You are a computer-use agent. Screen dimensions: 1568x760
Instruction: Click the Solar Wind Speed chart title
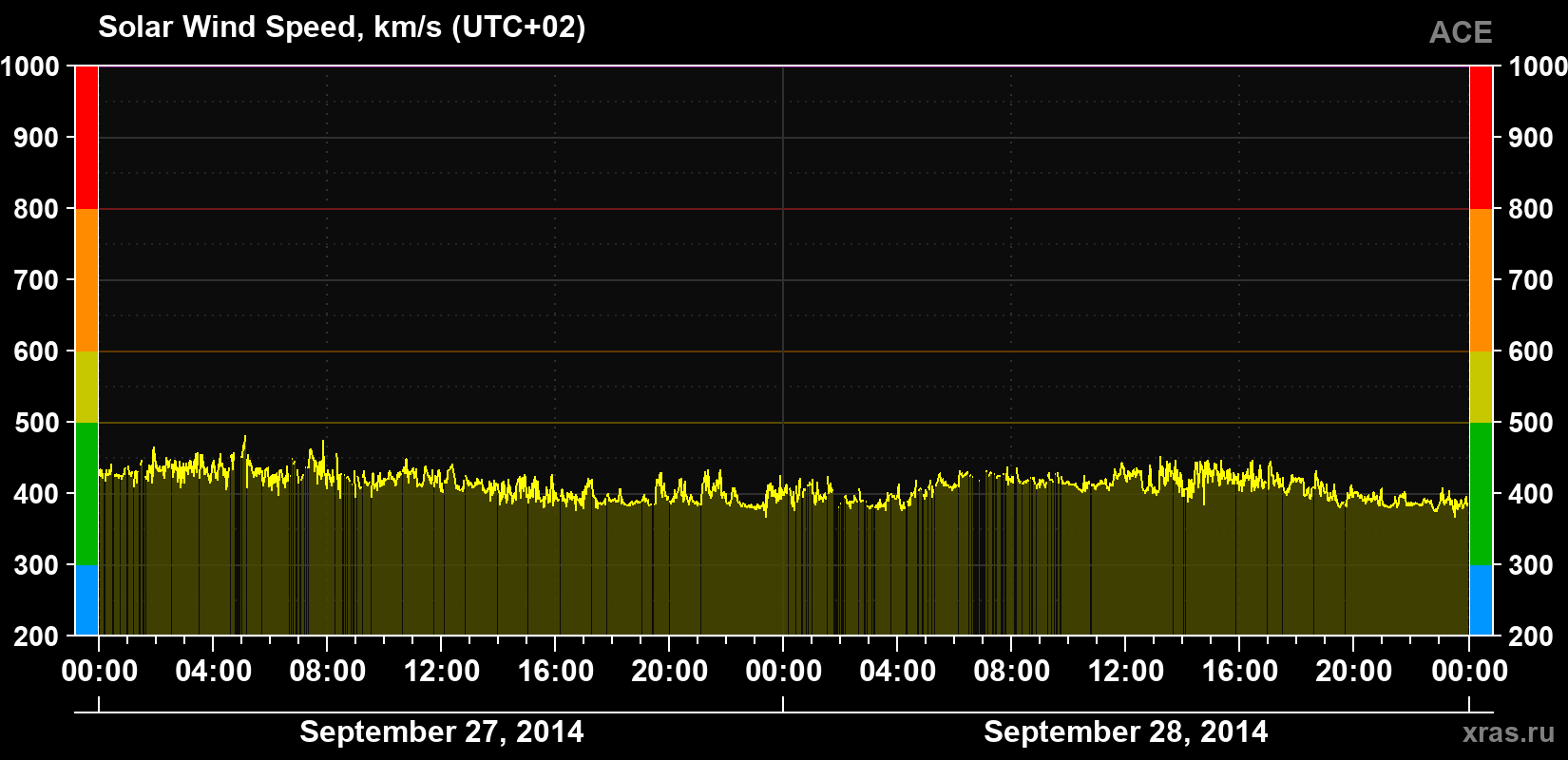pos(342,27)
